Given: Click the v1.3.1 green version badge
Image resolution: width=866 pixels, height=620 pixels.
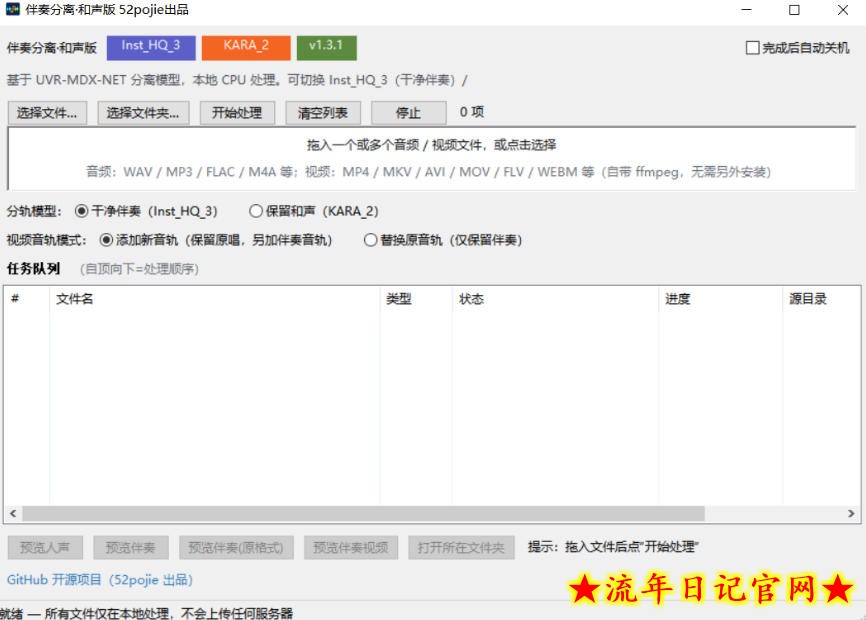Looking at the screenshot, I should [326, 47].
